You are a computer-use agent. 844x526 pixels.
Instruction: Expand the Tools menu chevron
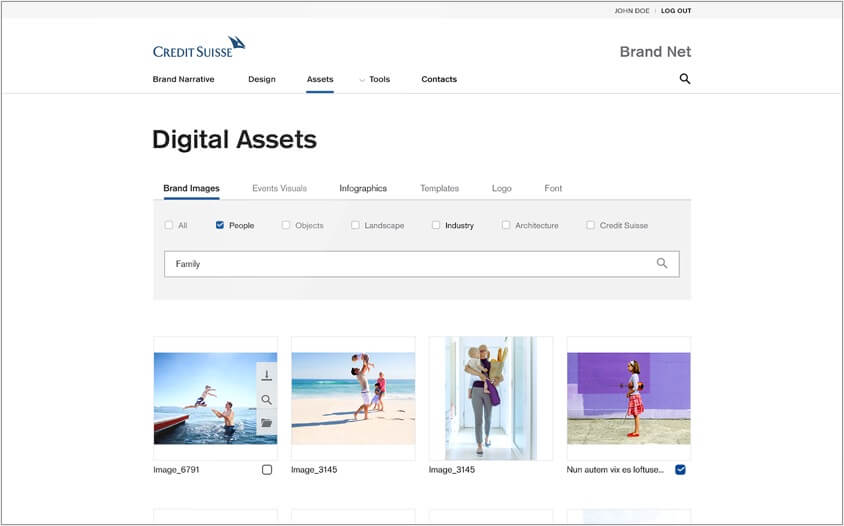point(362,80)
